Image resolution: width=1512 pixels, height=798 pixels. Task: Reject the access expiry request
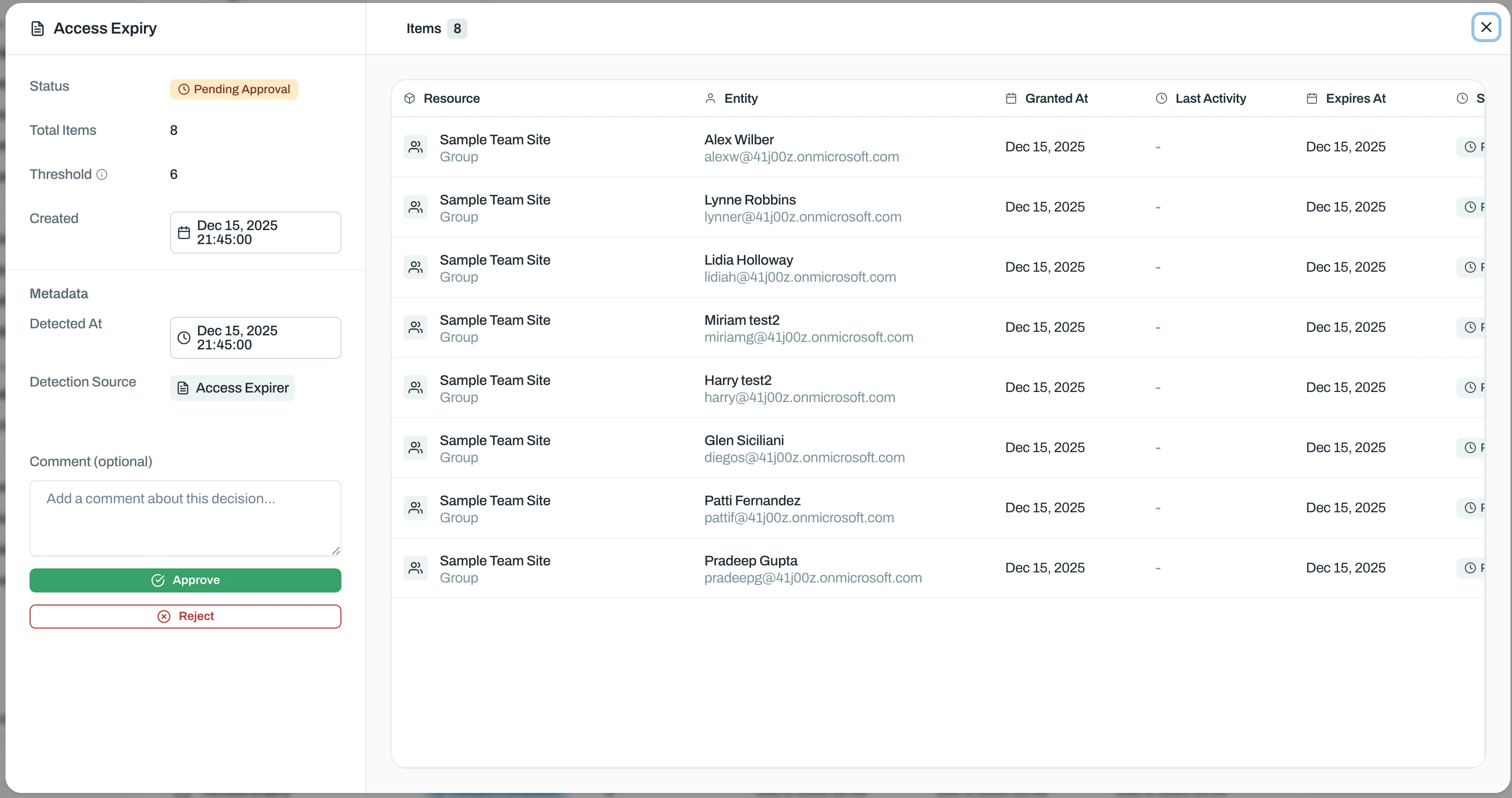185,617
